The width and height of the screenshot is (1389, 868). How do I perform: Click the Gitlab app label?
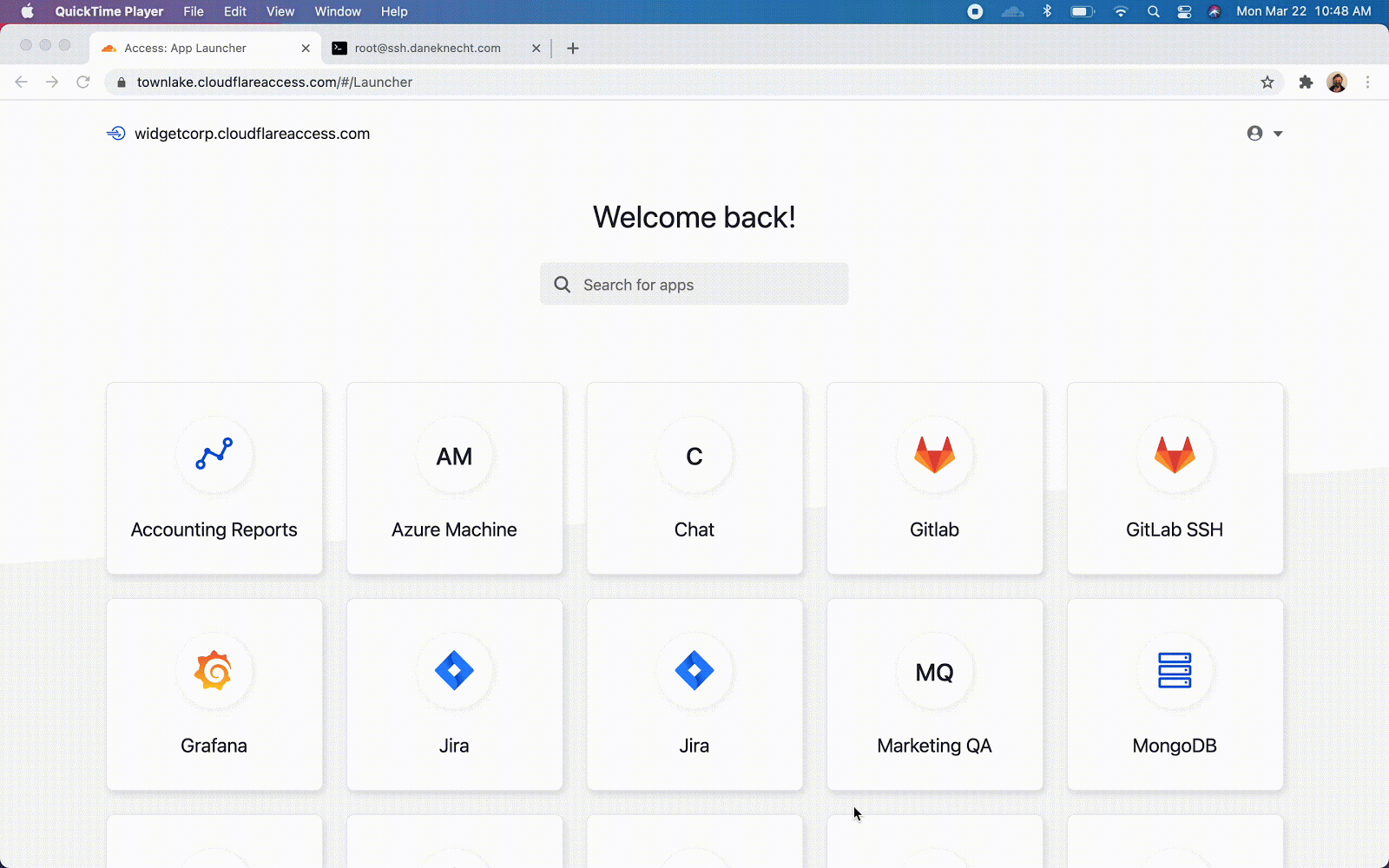click(934, 529)
